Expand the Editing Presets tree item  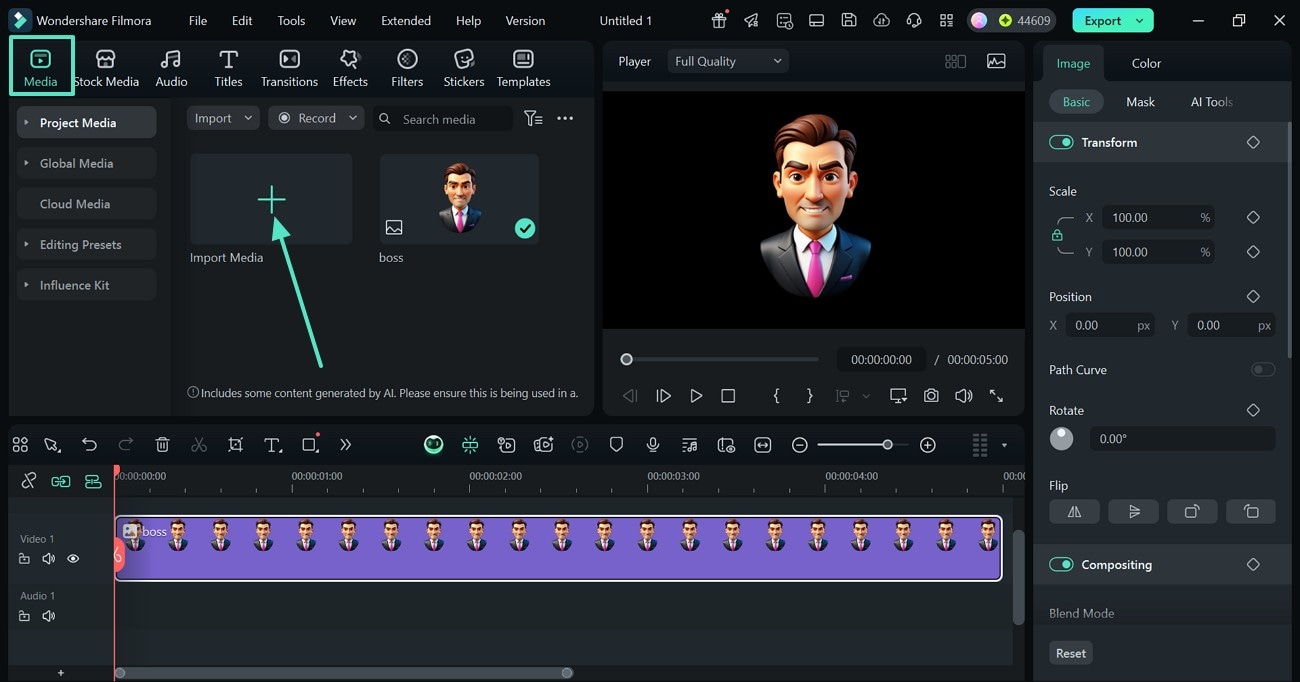27,244
